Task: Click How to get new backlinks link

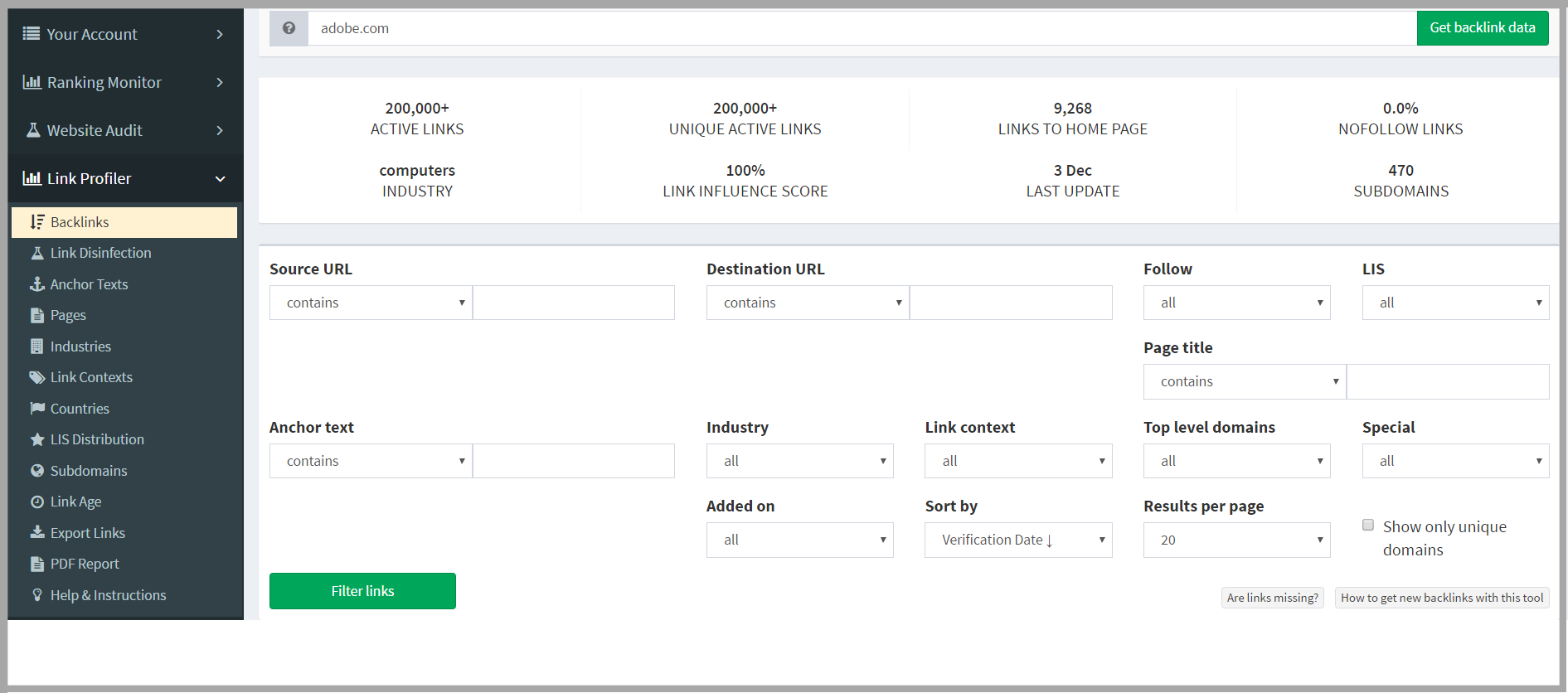Action: click(x=1442, y=598)
